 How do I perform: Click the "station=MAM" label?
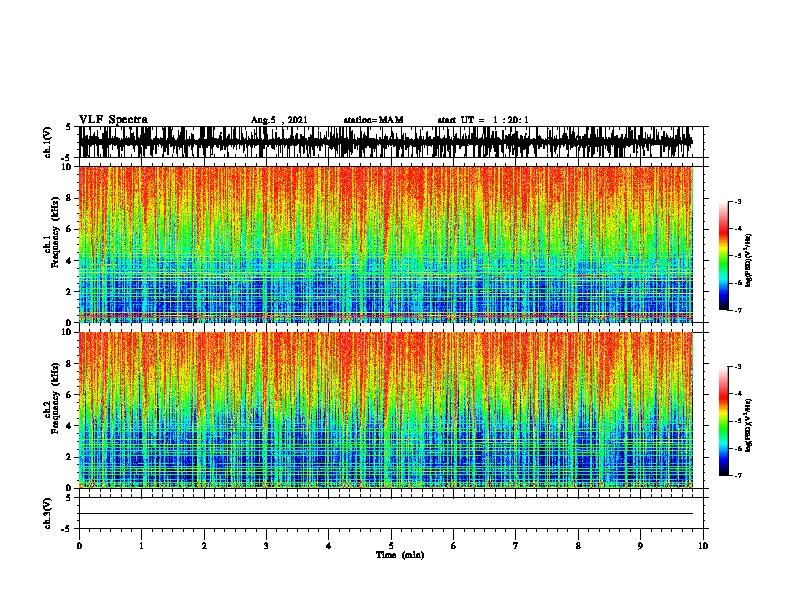373,120
